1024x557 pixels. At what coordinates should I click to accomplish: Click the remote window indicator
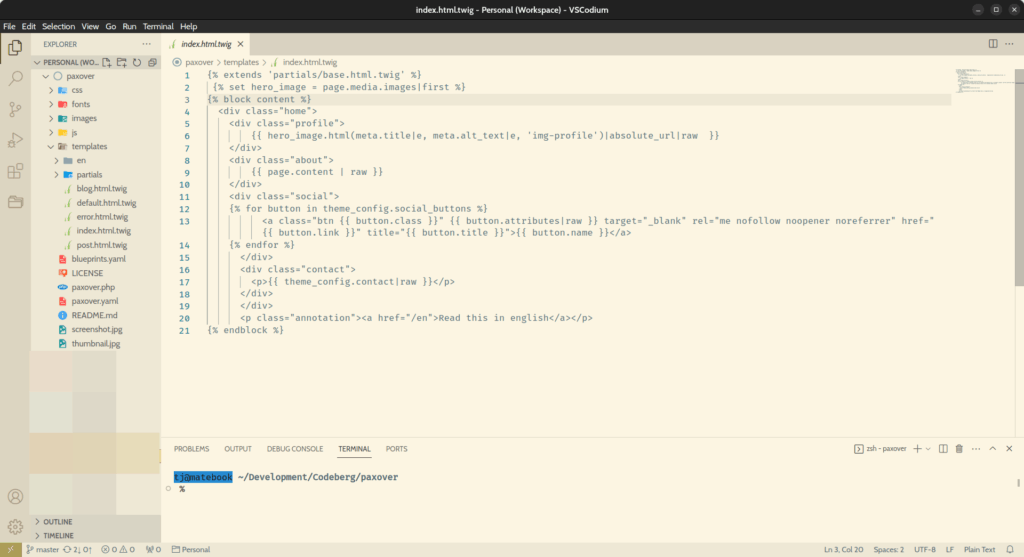[x=10, y=550]
